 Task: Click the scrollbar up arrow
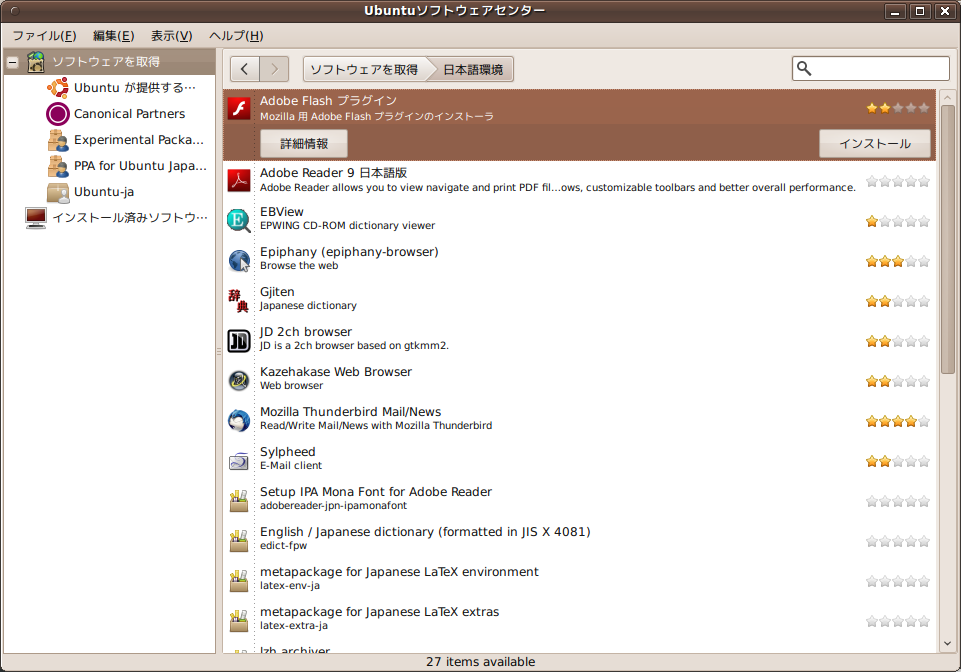tap(948, 97)
